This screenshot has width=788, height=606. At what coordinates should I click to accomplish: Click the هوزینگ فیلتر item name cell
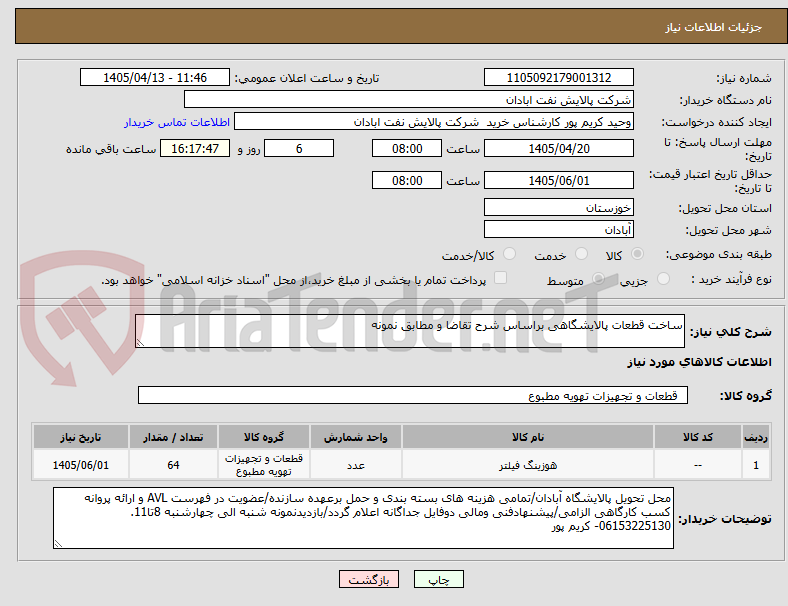[528, 465]
